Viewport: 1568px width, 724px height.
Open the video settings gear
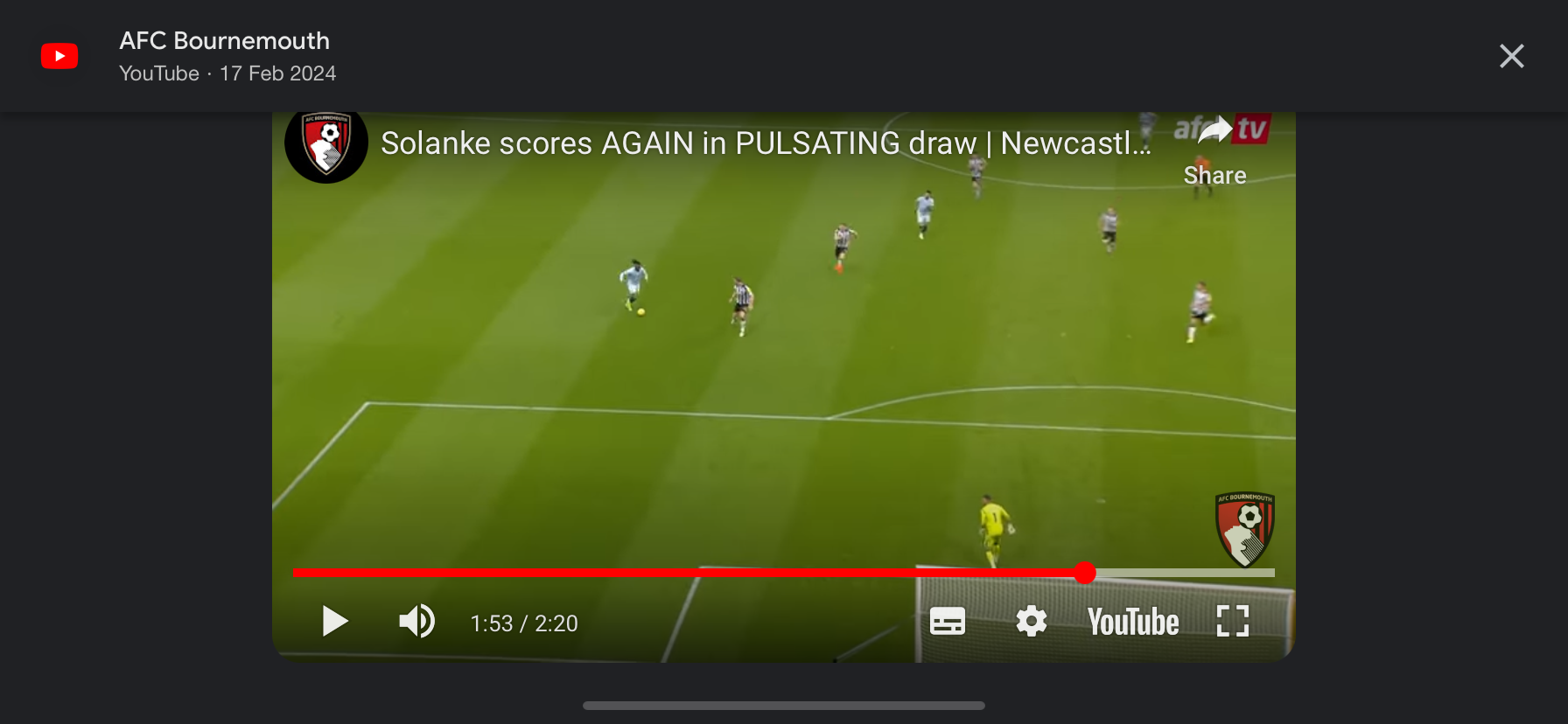click(x=1032, y=622)
